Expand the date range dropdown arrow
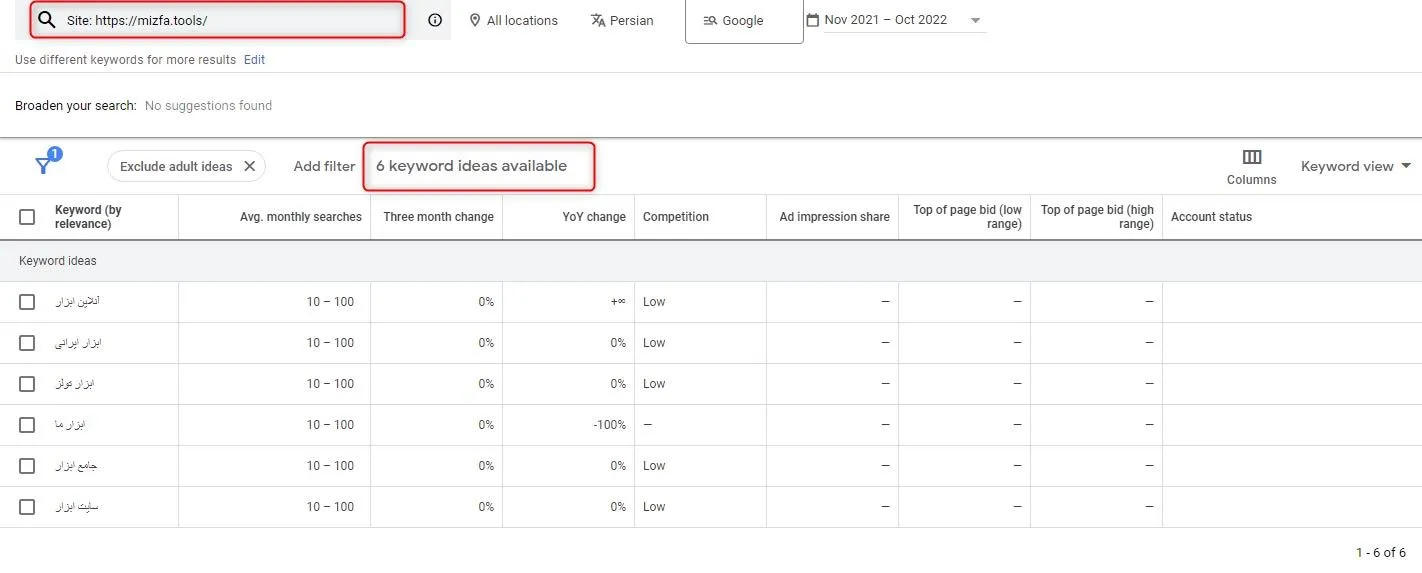 click(975, 20)
